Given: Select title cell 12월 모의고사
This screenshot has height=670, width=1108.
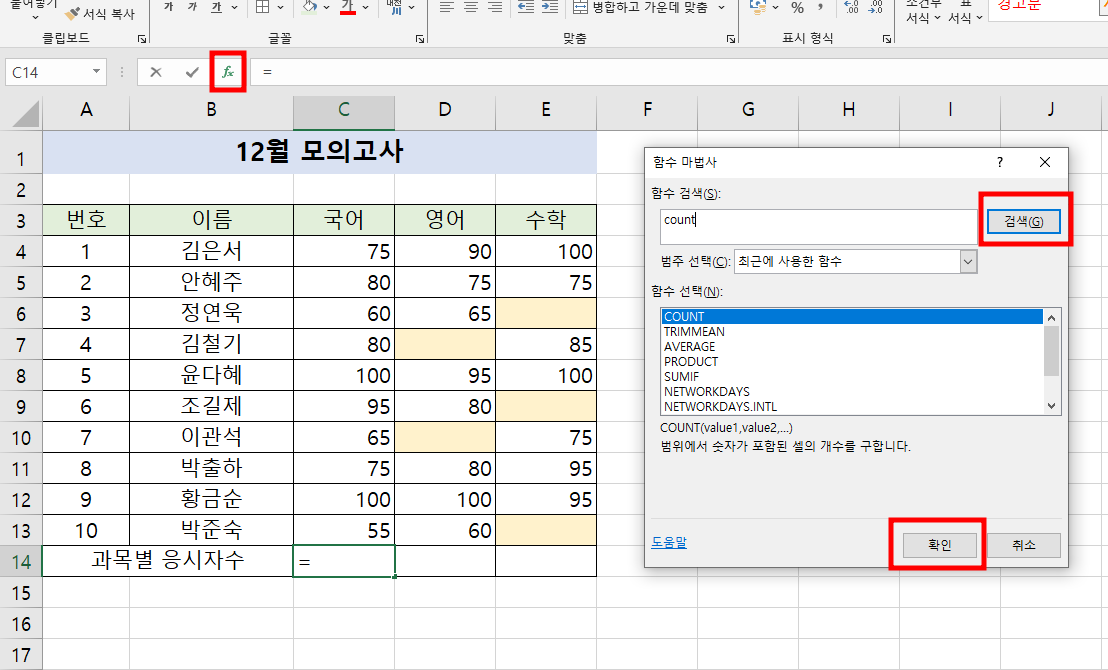Looking at the screenshot, I should (x=319, y=152).
